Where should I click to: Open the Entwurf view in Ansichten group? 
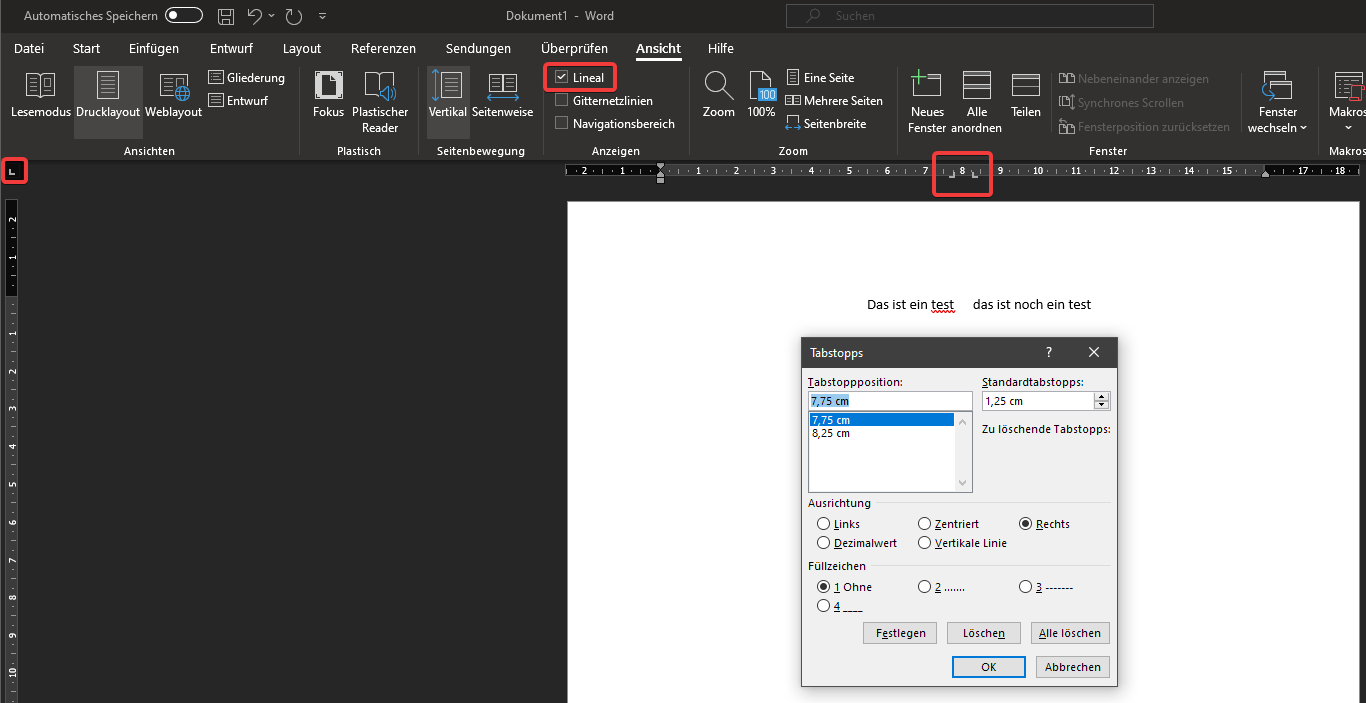click(x=238, y=101)
